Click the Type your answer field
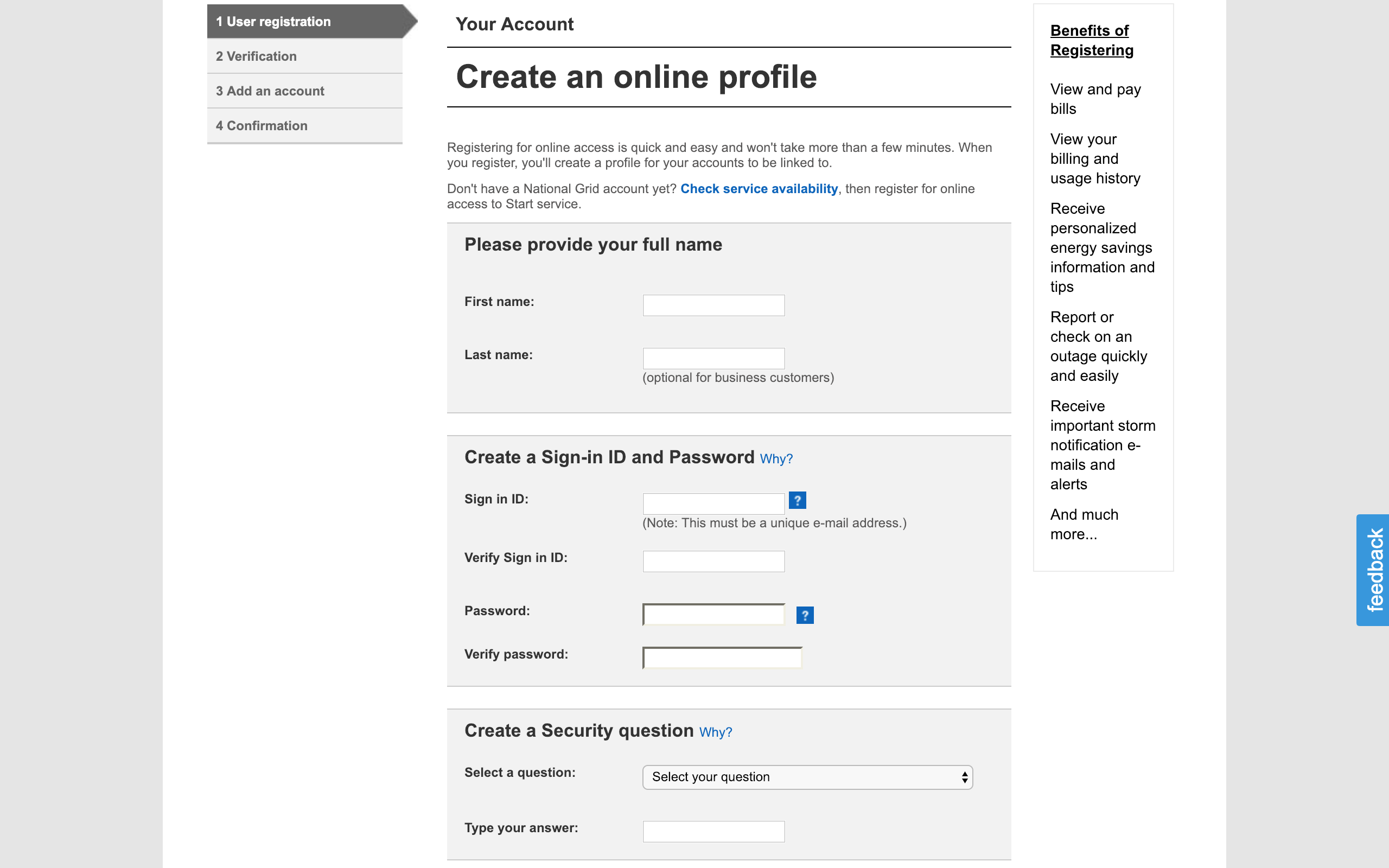Viewport: 1389px width, 868px height. (713, 831)
